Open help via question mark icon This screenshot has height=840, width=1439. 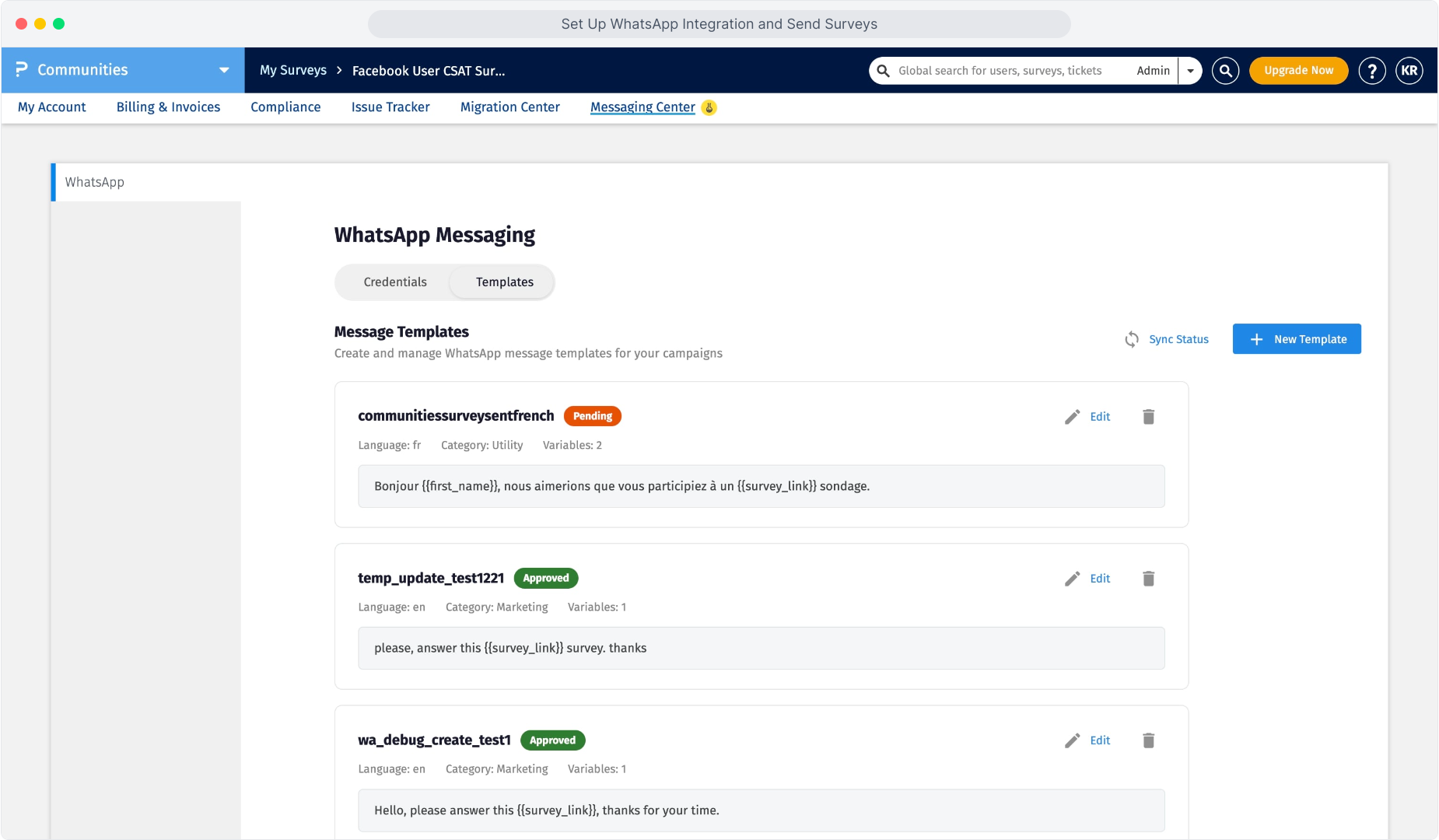click(x=1372, y=71)
